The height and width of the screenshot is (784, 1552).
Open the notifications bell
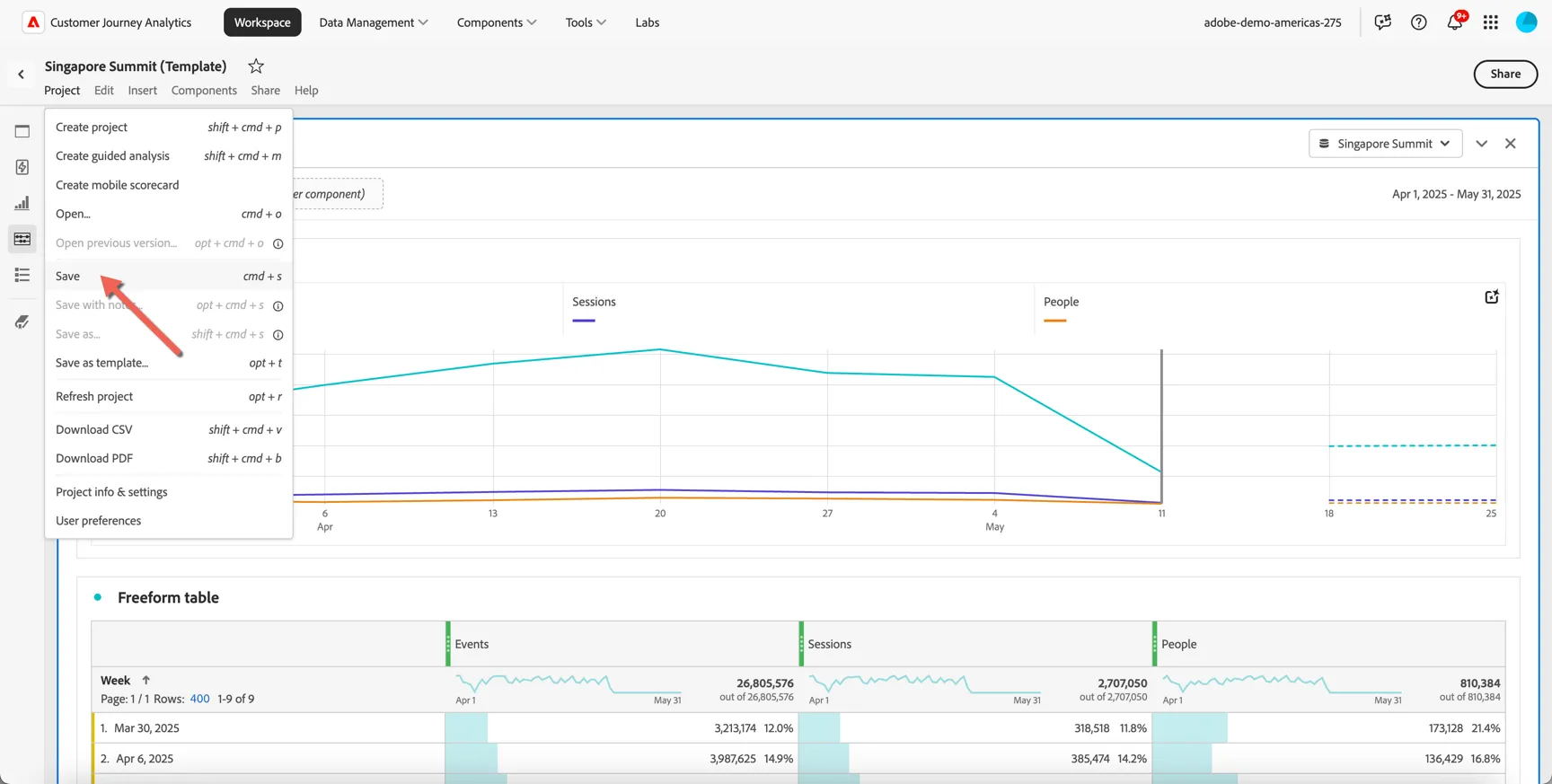[x=1455, y=22]
